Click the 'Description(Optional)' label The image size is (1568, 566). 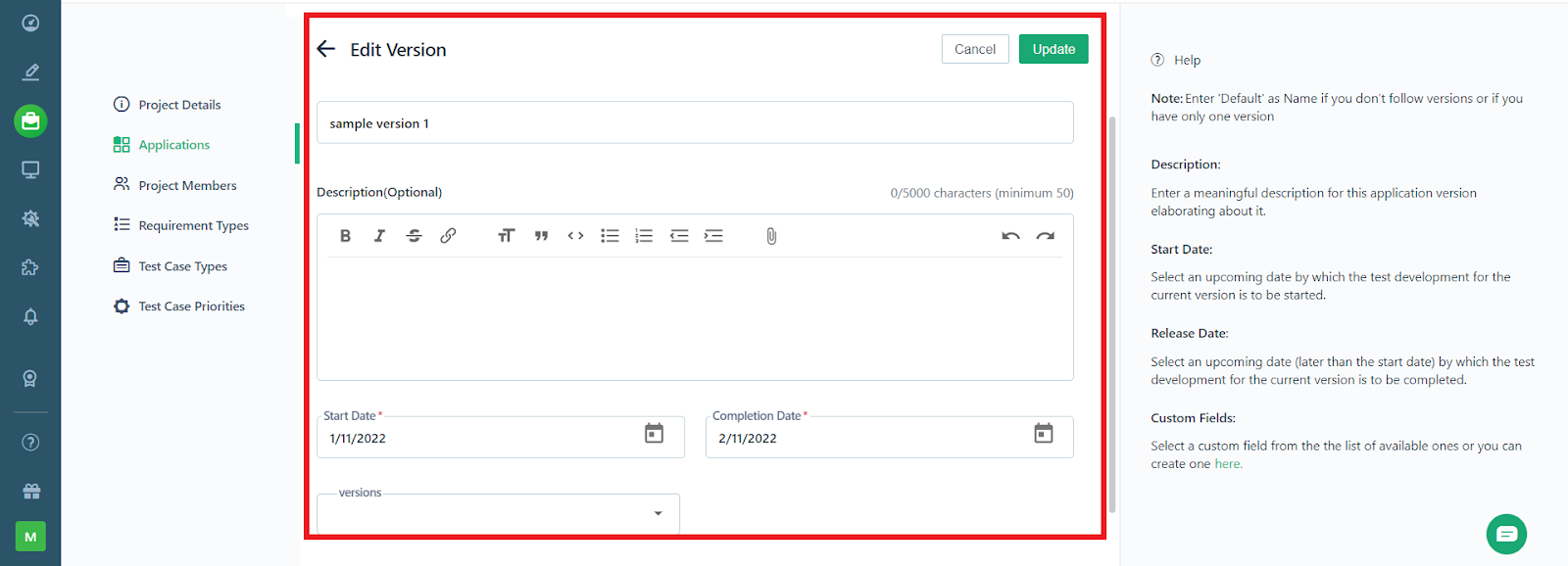point(379,192)
